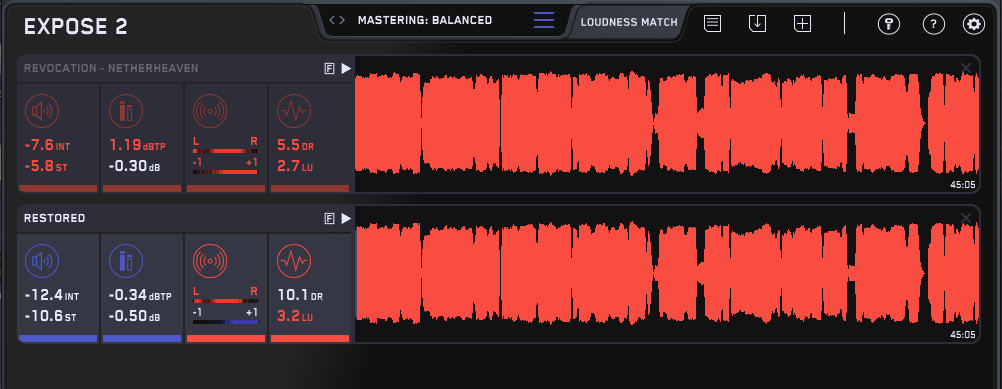Click the dynamic range waveform icon in Revocation track
This screenshot has height=389, width=1002.
tap(294, 111)
